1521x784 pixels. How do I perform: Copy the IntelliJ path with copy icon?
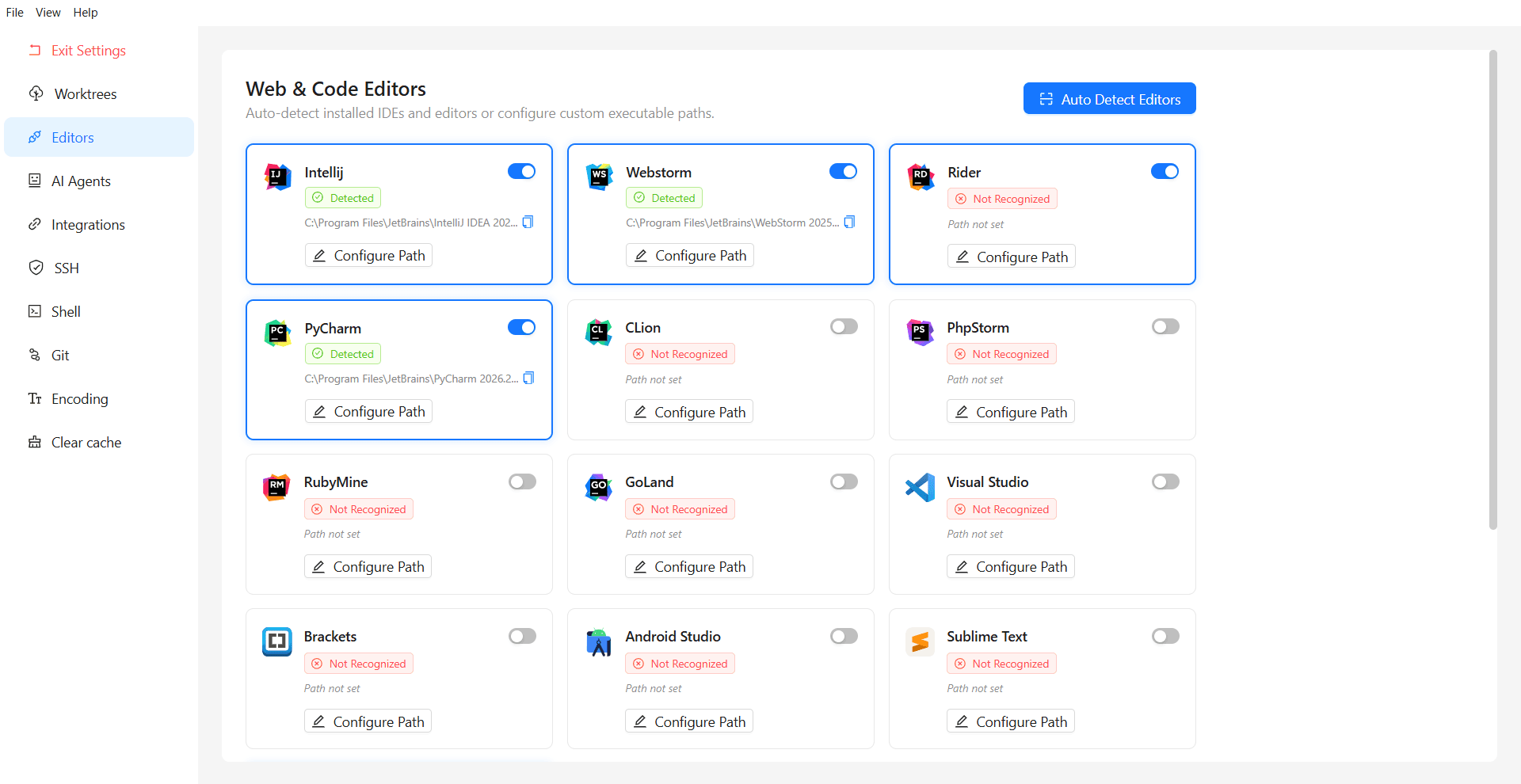pyautogui.click(x=528, y=222)
